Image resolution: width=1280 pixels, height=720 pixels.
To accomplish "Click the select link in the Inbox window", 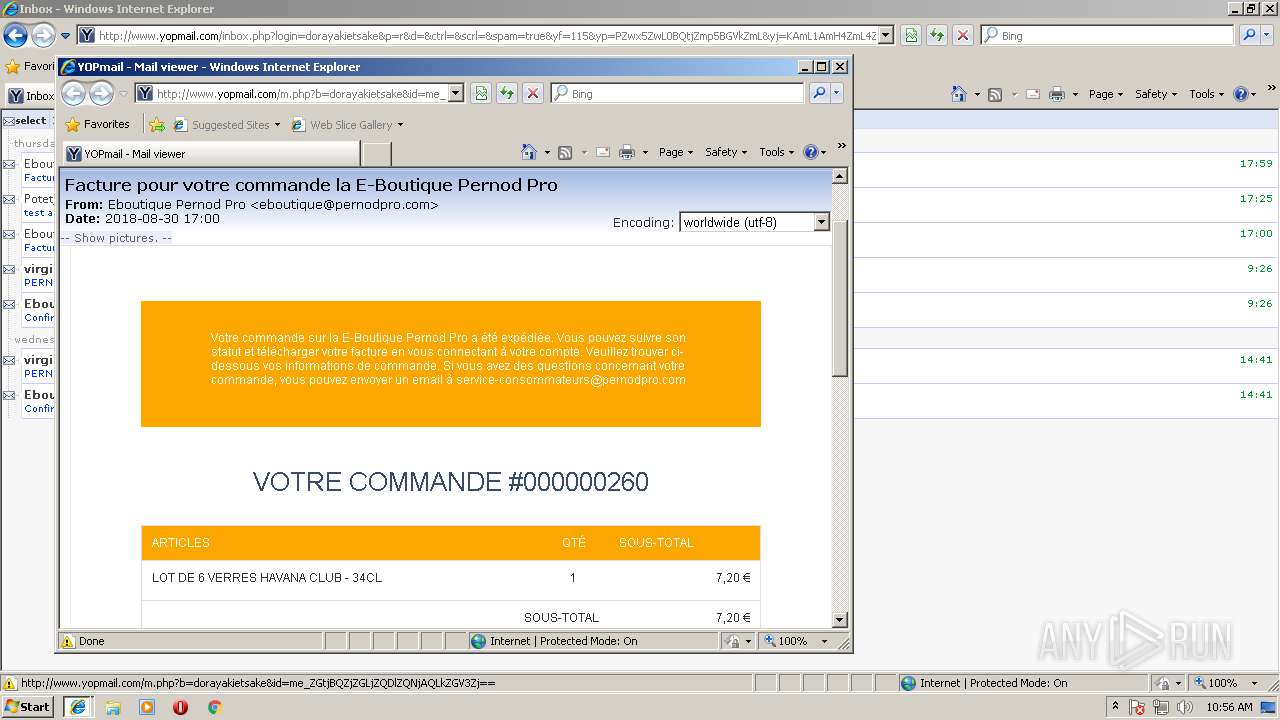I will tap(30, 121).
